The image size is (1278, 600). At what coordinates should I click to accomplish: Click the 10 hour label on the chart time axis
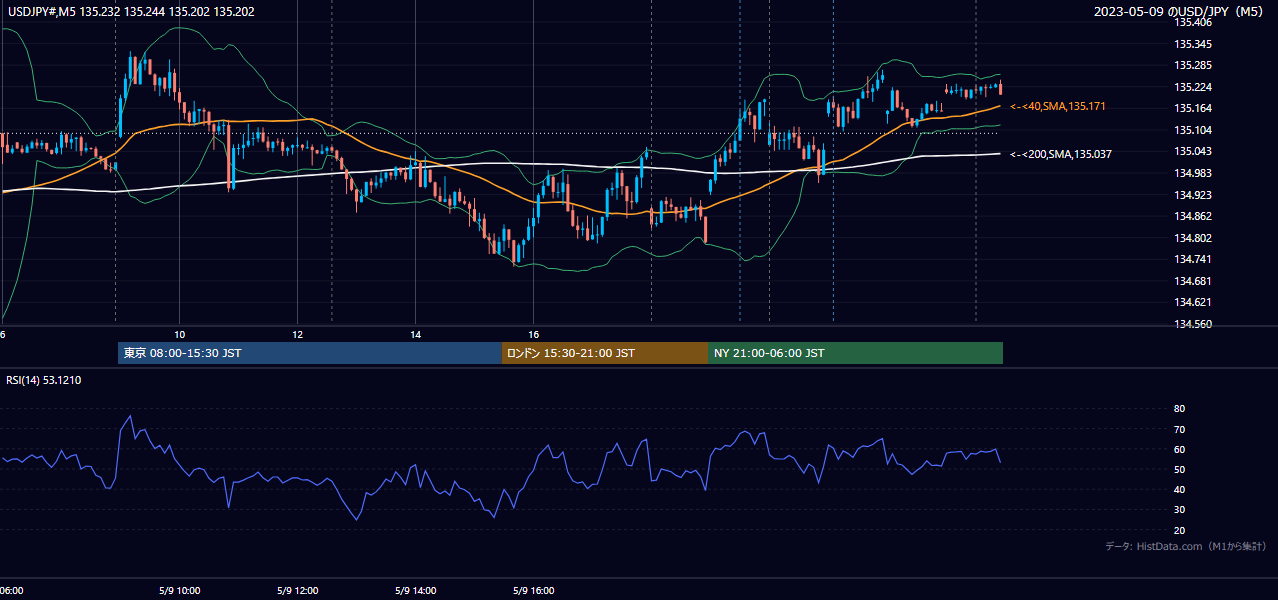pos(179,334)
